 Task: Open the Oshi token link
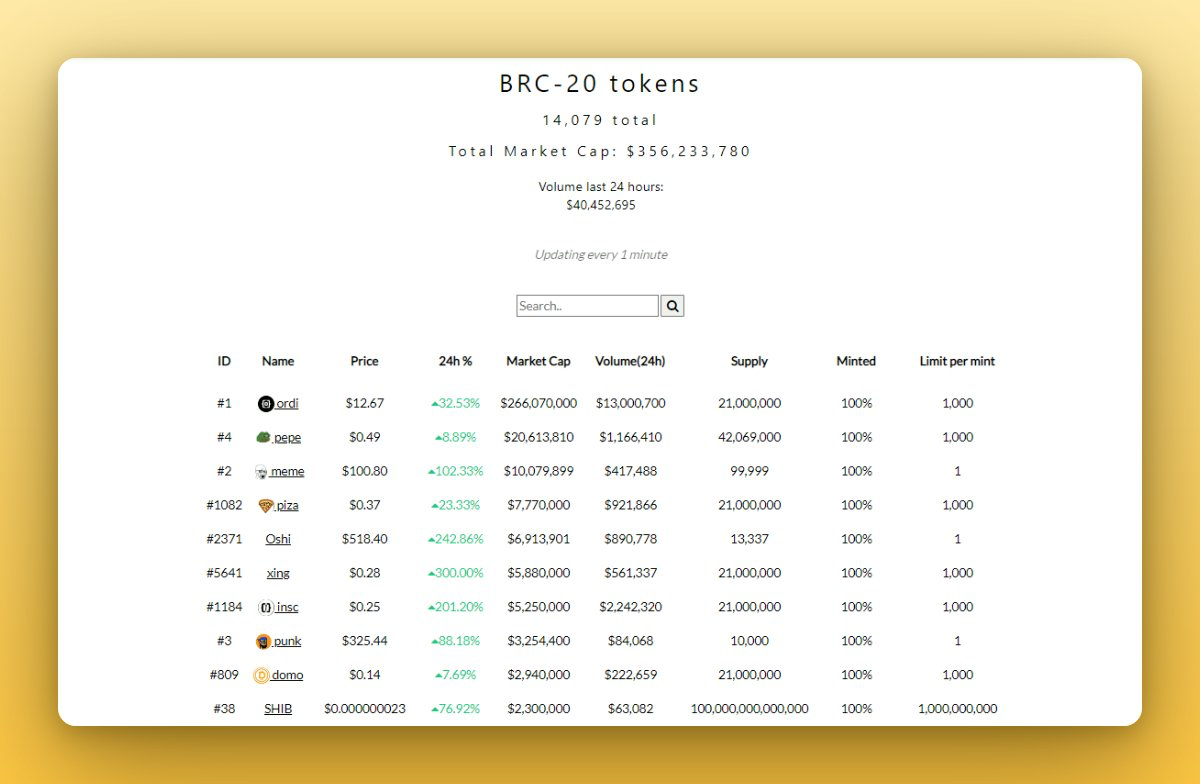(x=277, y=539)
